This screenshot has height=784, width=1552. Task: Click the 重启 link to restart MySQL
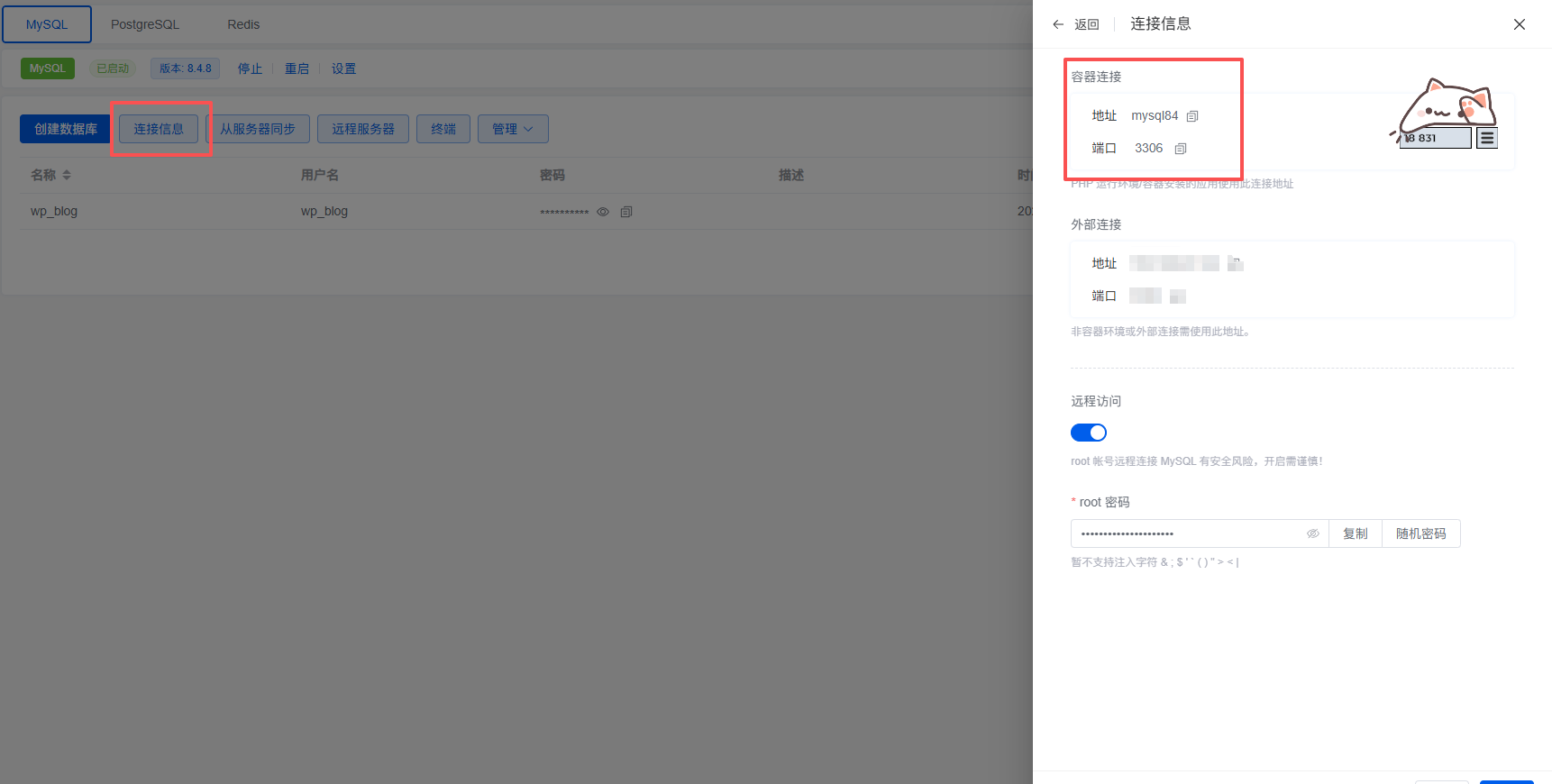tap(297, 68)
